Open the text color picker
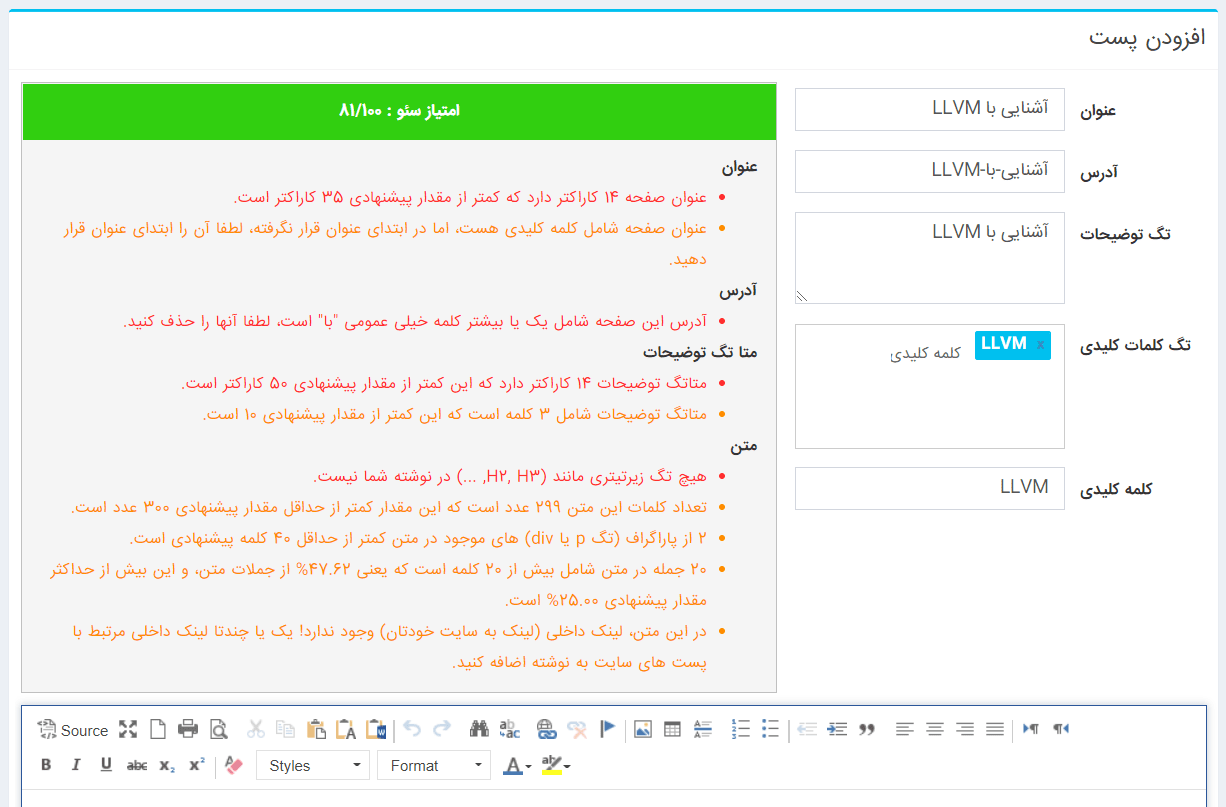 point(518,766)
